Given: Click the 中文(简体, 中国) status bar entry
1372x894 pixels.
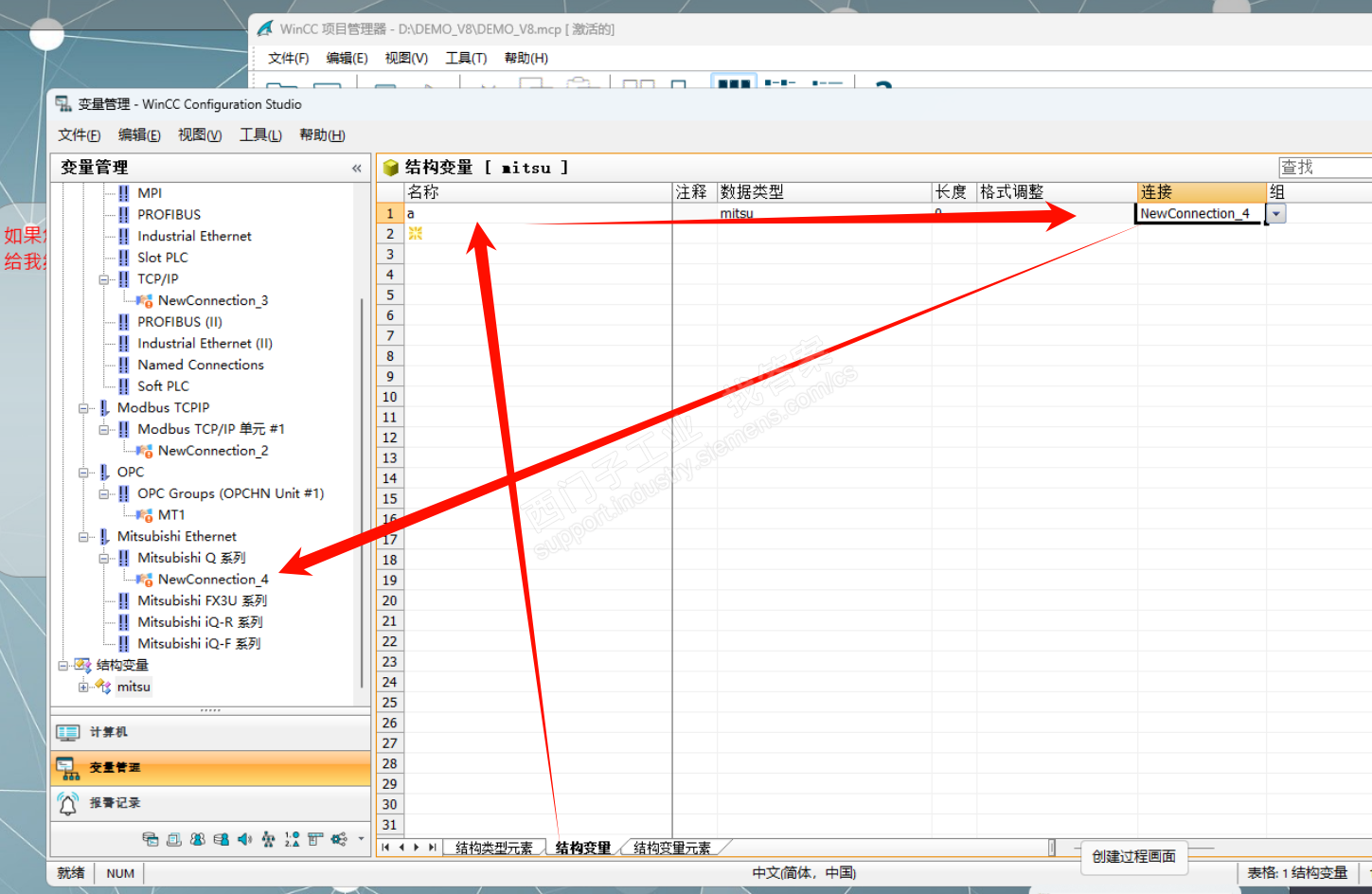Looking at the screenshot, I should (x=804, y=873).
